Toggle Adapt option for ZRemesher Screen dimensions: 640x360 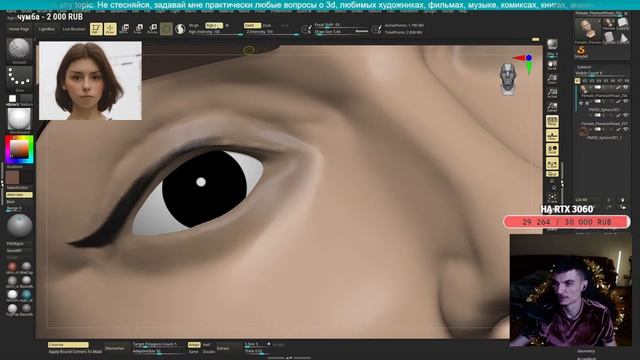194,345
